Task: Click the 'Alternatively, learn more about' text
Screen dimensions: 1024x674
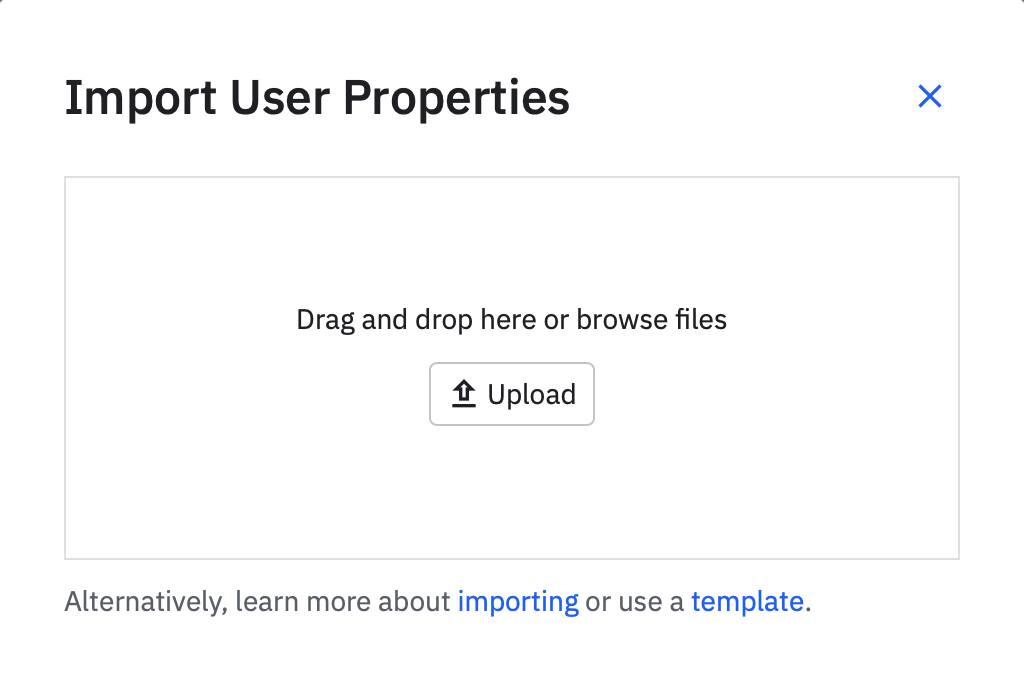Action: pos(257,602)
